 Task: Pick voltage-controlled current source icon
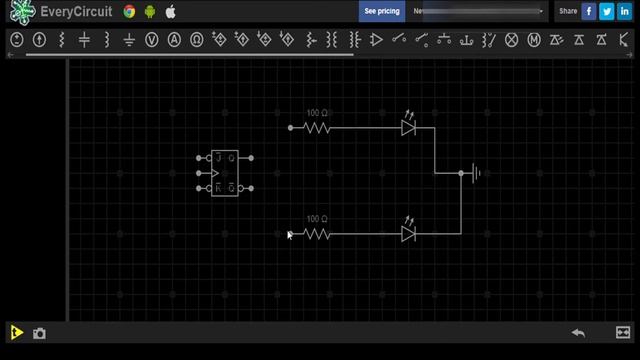pyautogui.click(x=242, y=40)
